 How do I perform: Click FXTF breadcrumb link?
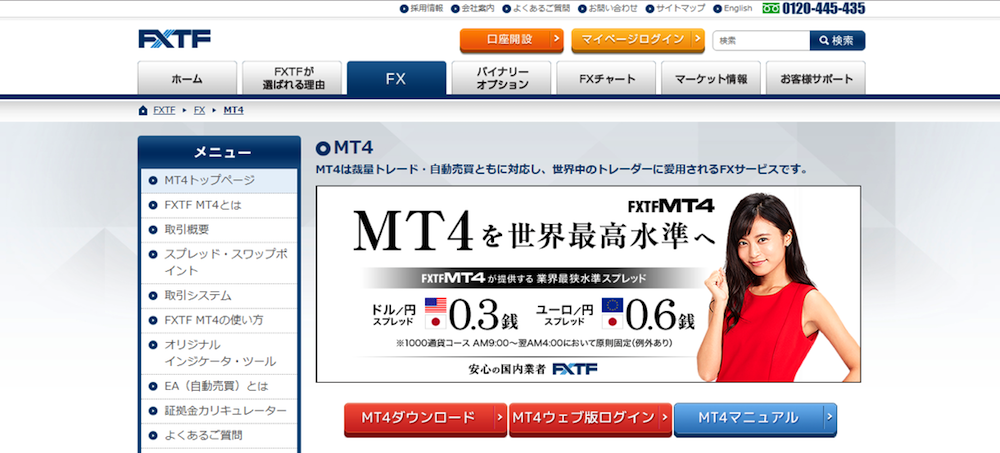pos(164,110)
